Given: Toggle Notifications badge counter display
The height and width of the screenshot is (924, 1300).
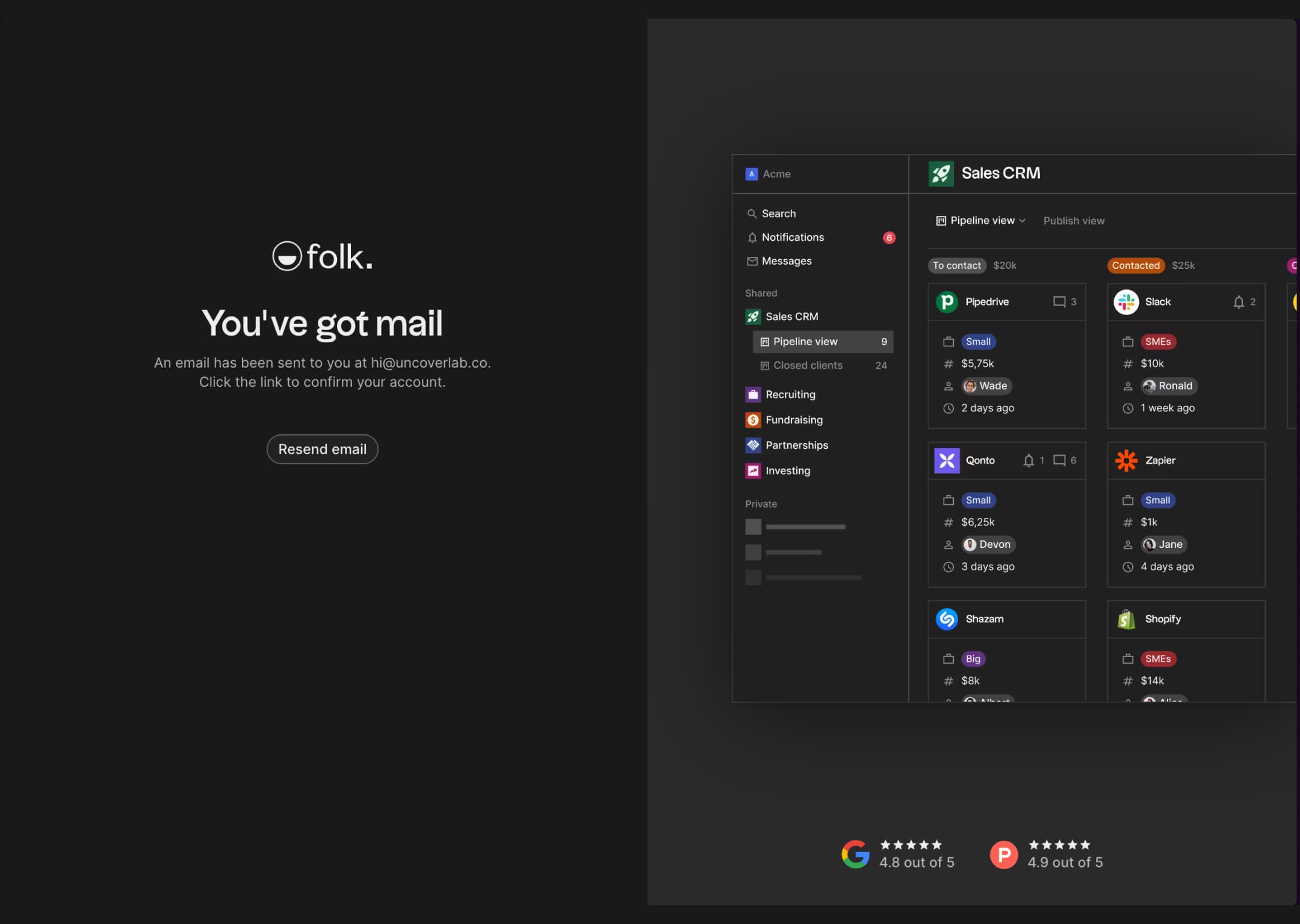Looking at the screenshot, I should tap(889, 237).
